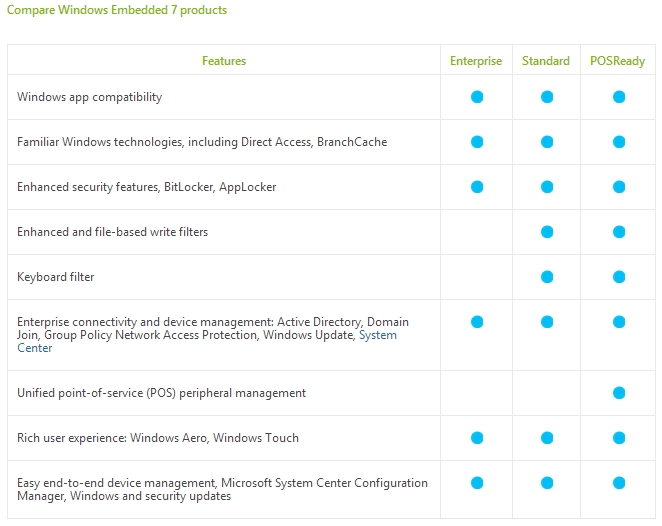This screenshot has width=662, height=526.
Task: Select the Features column header
Action: click(224, 61)
